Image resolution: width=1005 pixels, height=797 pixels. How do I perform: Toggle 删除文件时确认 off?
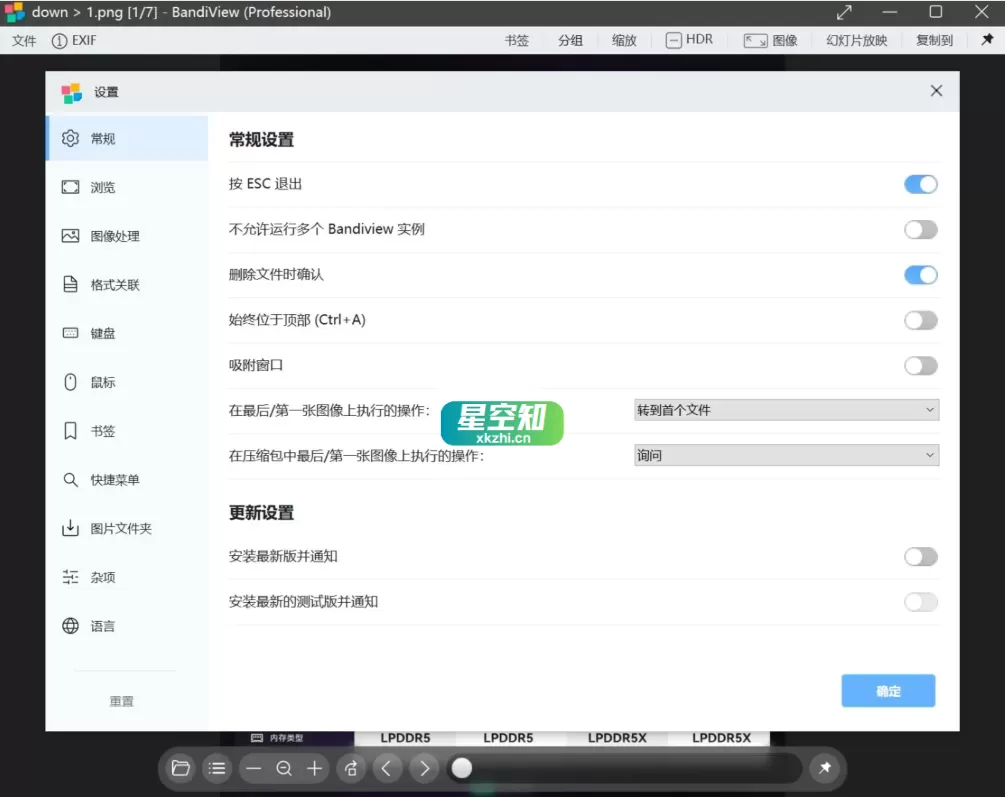pyautogui.click(x=920, y=274)
